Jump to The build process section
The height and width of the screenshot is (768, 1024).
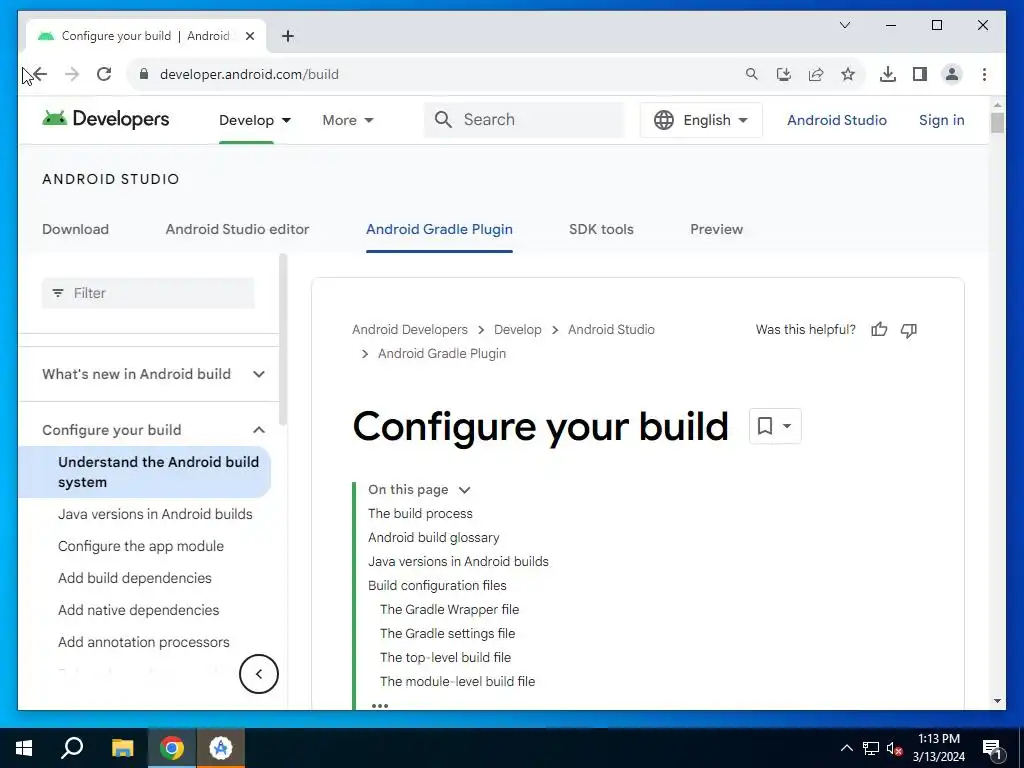pos(420,514)
